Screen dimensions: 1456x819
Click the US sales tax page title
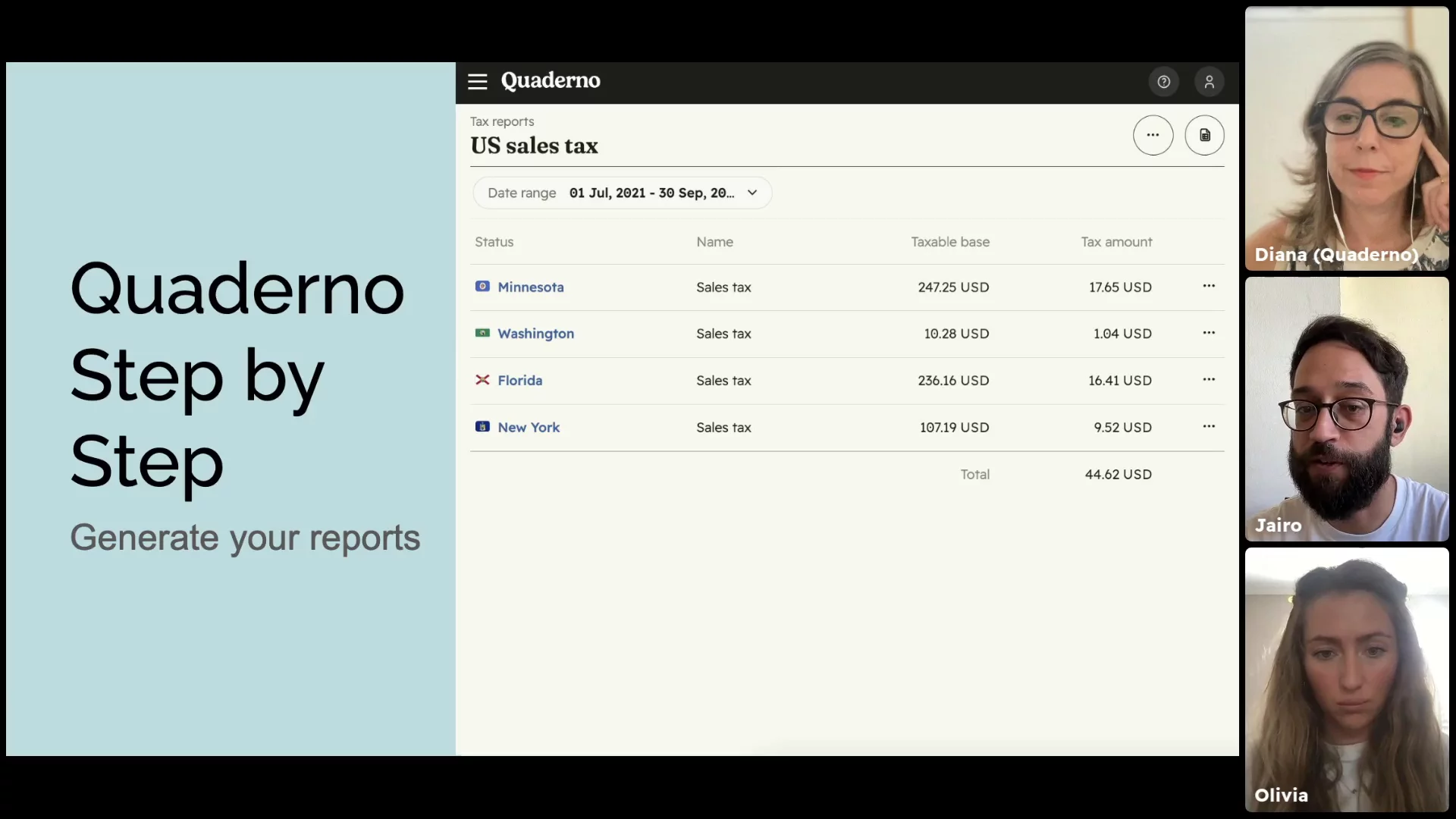[x=534, y=146]
